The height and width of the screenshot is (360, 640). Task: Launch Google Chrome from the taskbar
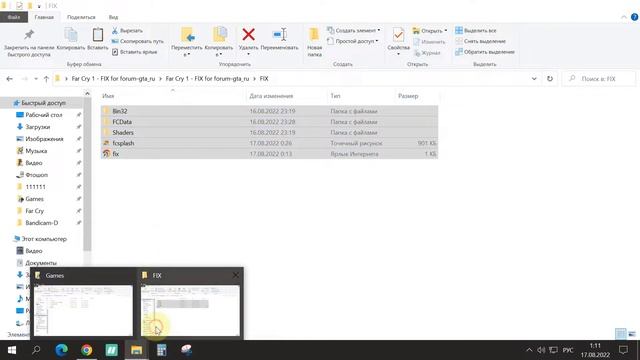pos(87,350)
